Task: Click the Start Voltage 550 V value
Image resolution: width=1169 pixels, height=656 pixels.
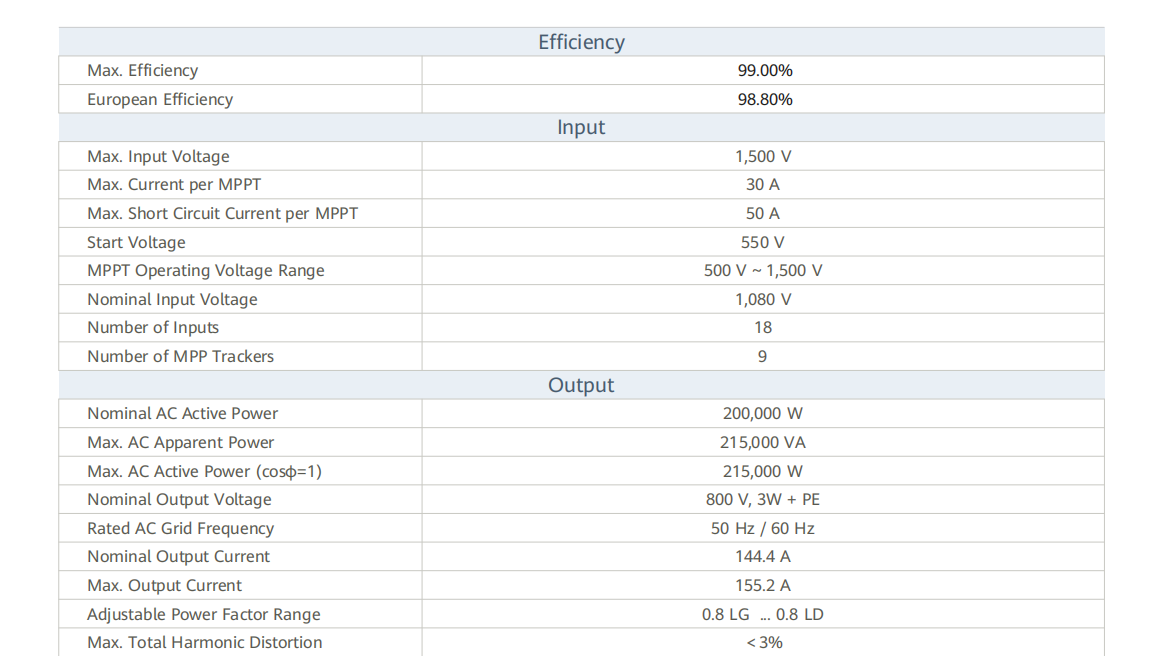Action: click(762, 243)
